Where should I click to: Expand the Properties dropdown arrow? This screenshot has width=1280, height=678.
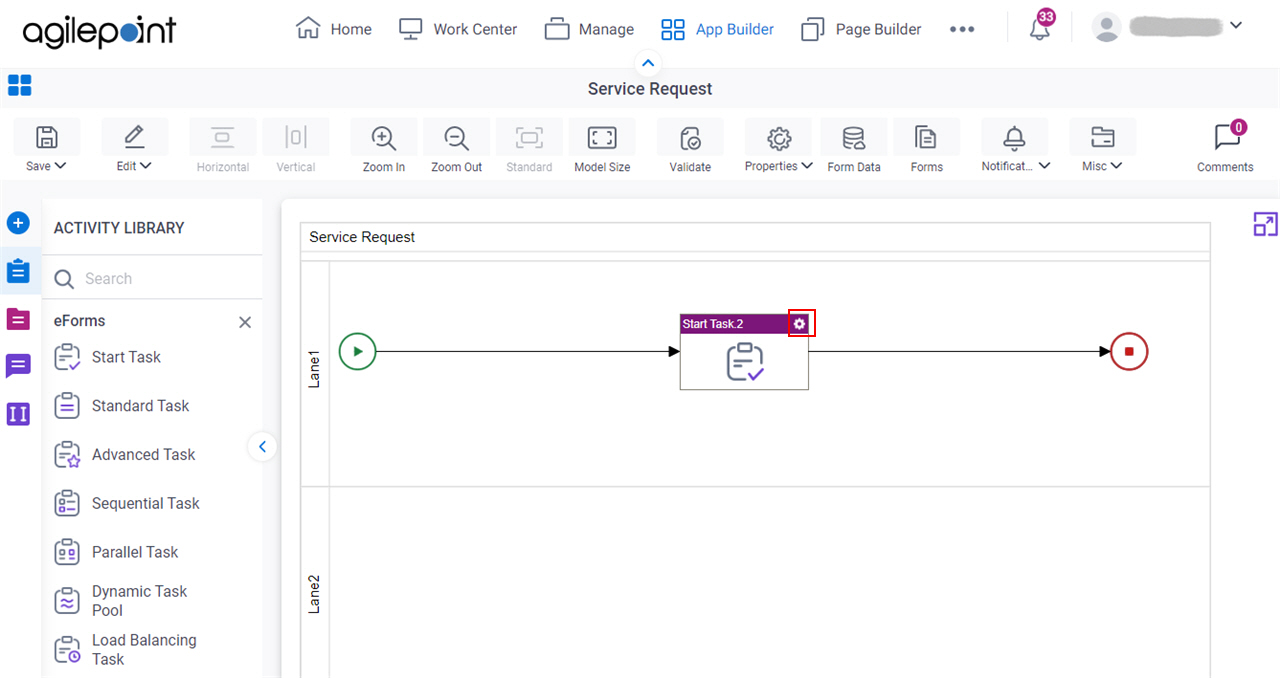click(807, 166)
